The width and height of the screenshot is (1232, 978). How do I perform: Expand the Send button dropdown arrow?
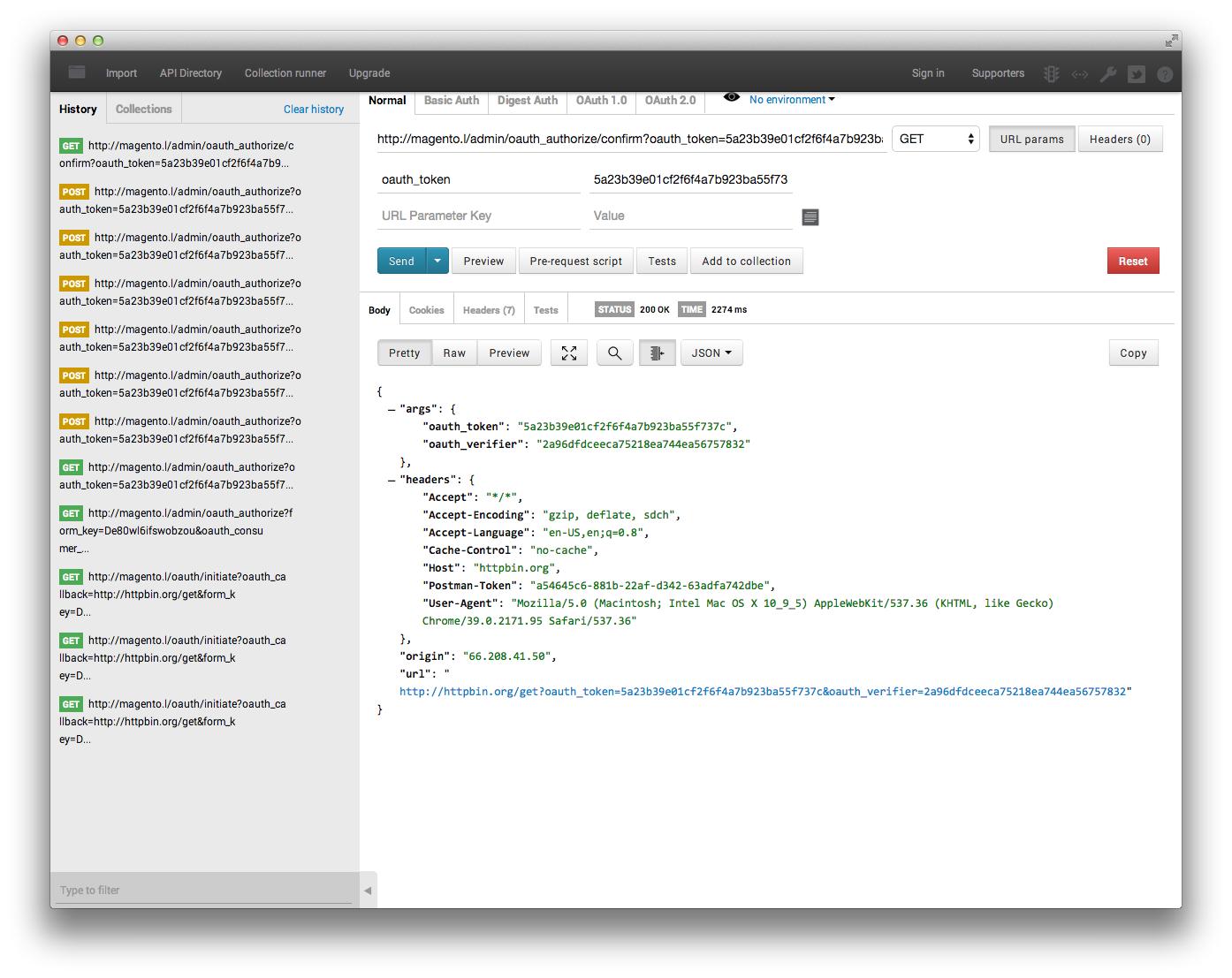(x=436, y=261)
